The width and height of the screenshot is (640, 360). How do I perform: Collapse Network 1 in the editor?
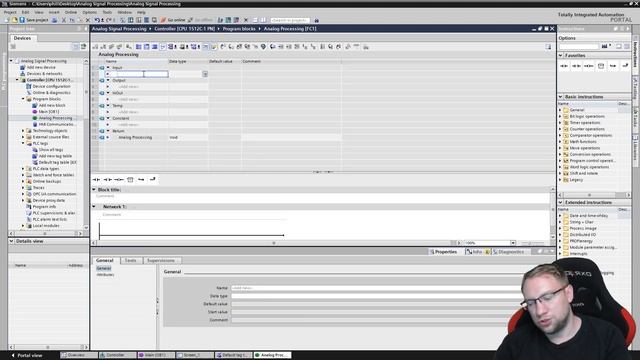[x=94, y=207]
